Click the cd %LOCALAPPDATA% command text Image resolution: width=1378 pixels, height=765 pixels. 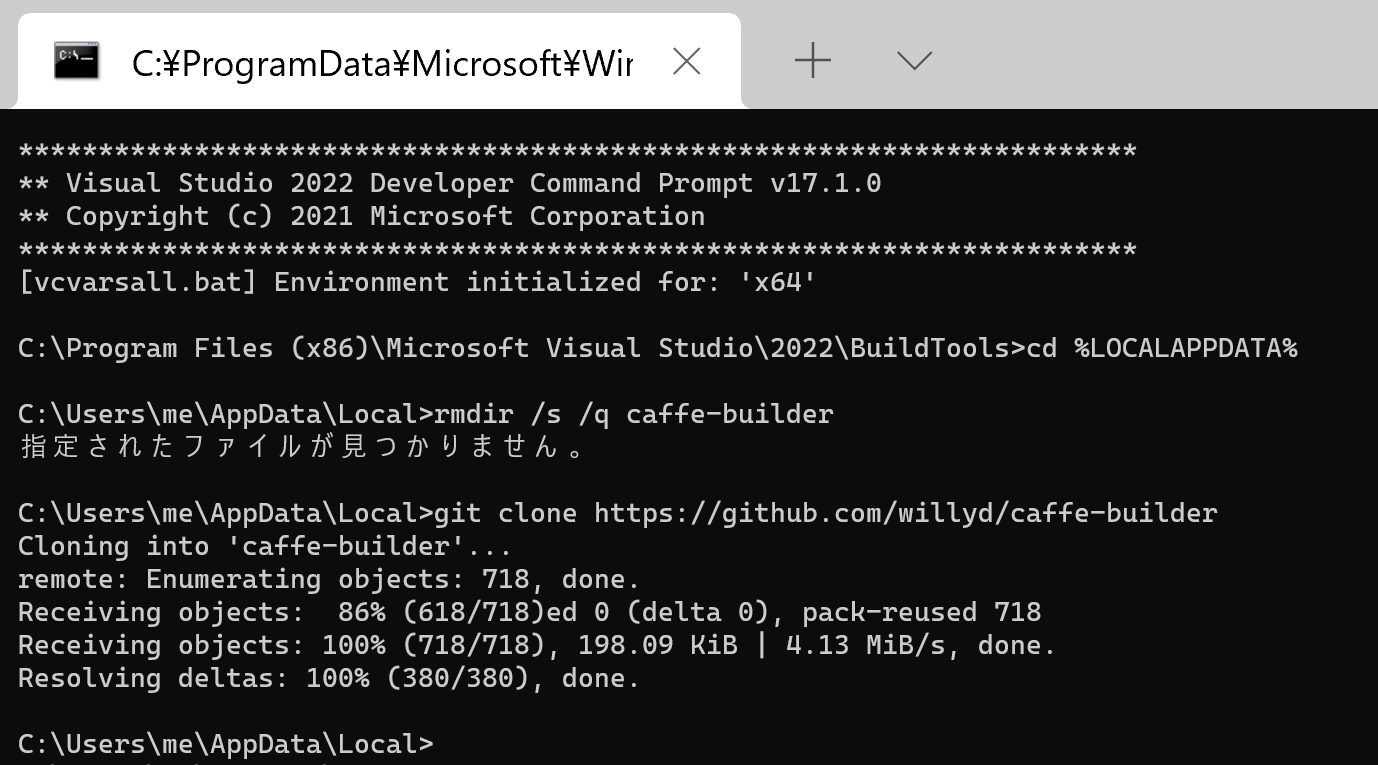[1164, 348]
